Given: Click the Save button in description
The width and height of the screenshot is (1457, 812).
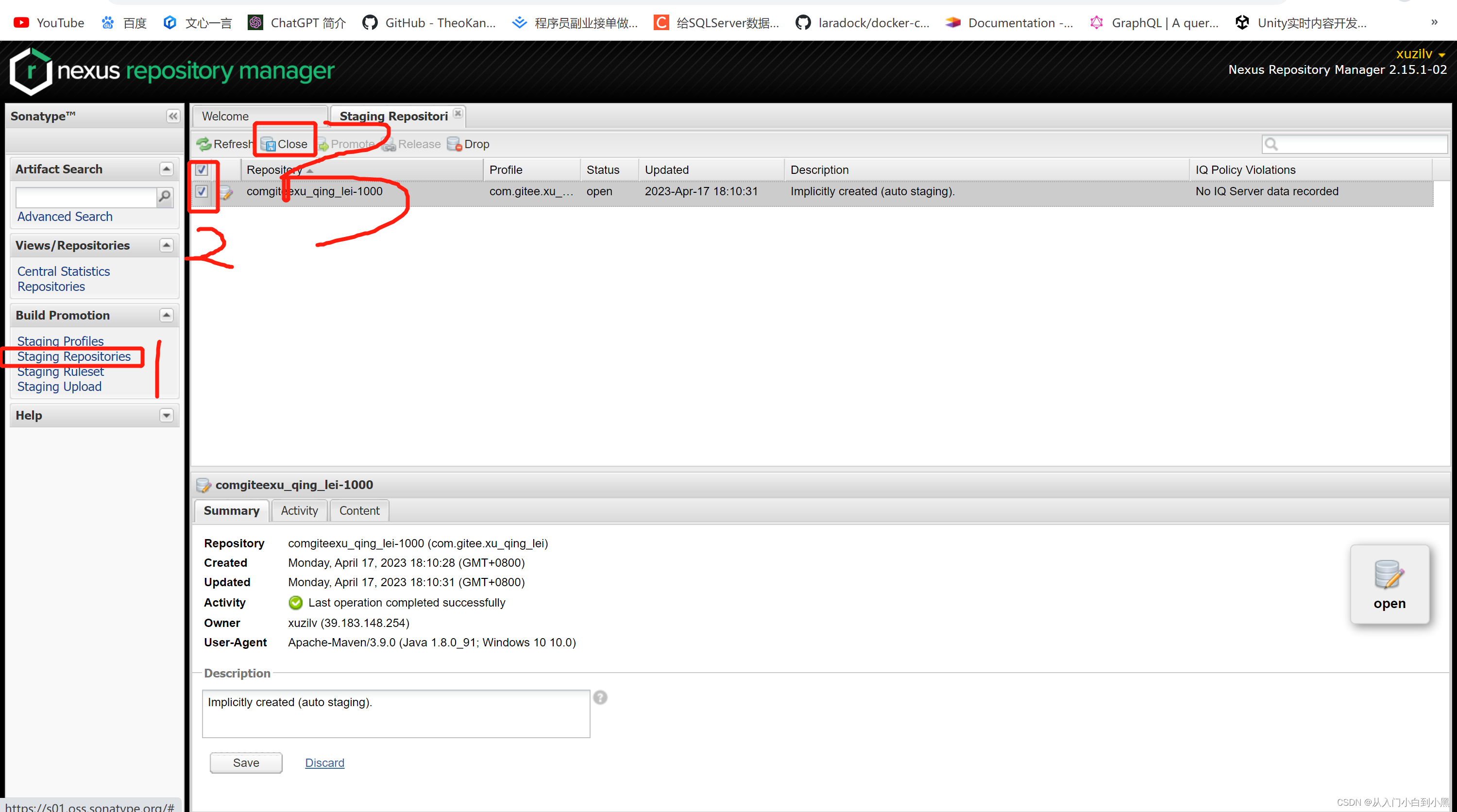Looking at the screenshot, I should click(246, 761).
